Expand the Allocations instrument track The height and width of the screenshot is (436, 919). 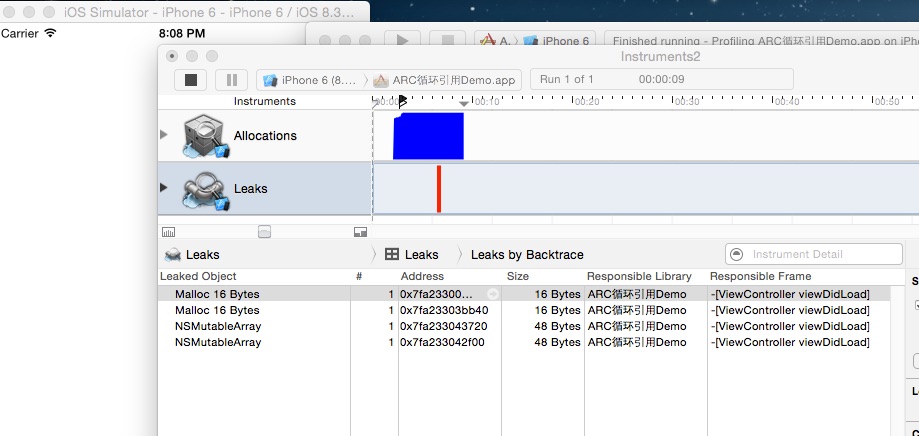point(164,135)
